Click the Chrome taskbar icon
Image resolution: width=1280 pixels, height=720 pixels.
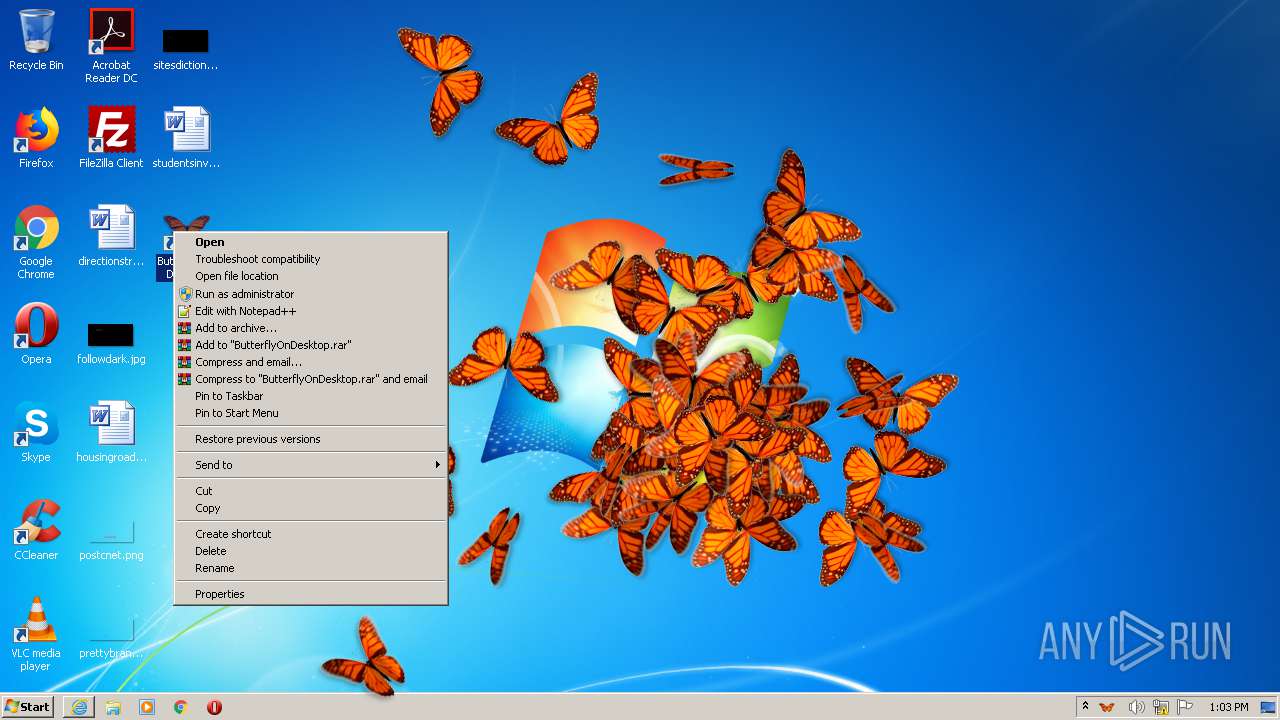click(181, 707)
